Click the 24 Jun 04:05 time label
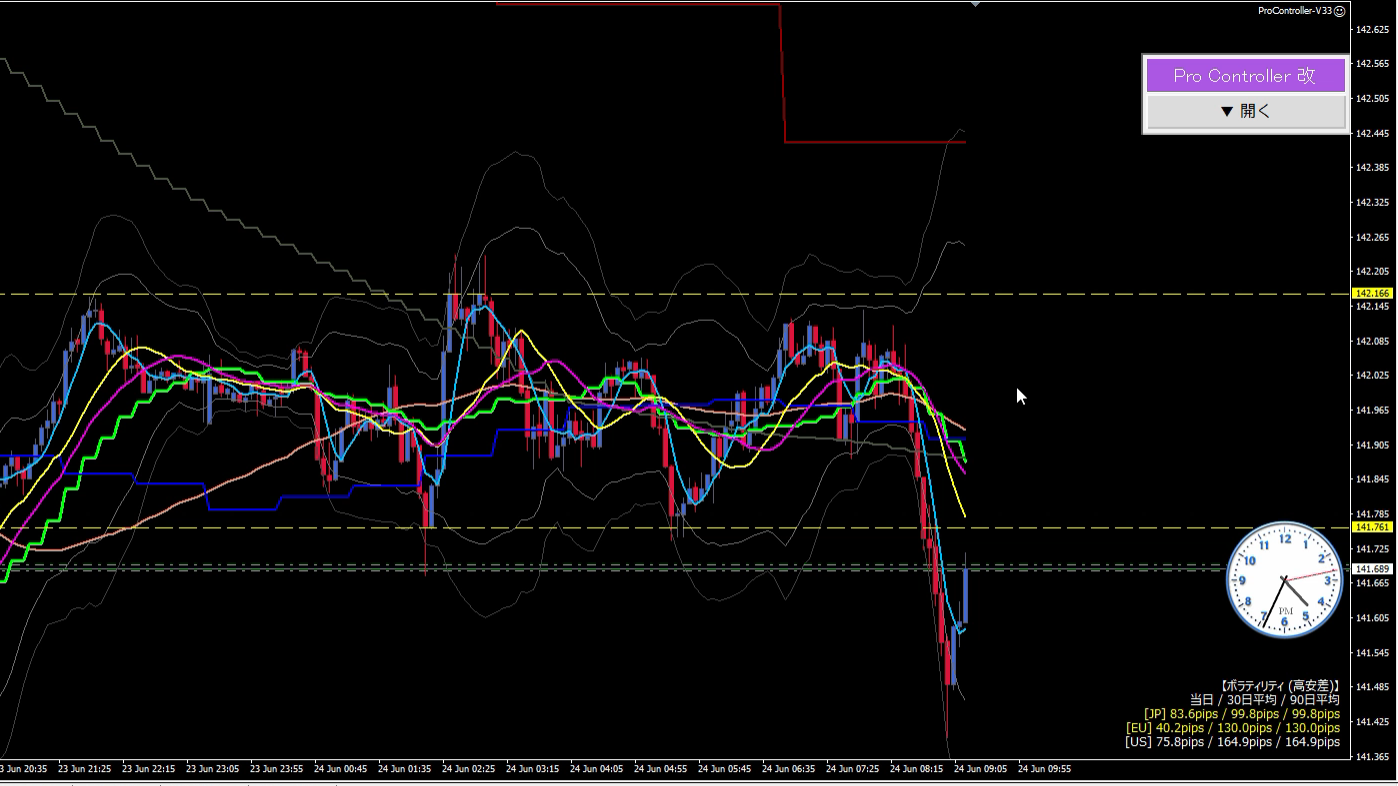1398x786 pixels. 597,769
